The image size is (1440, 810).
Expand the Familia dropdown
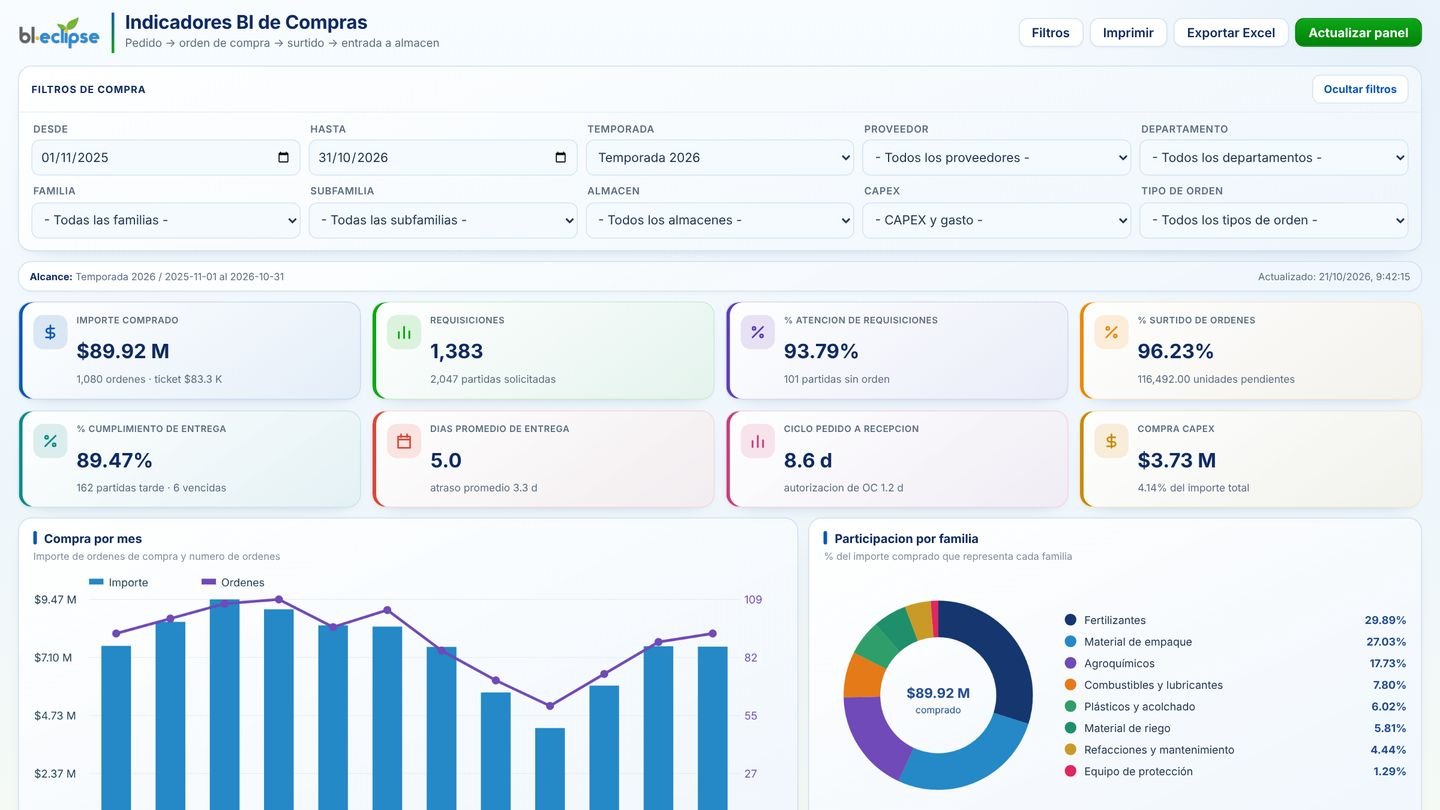(x=166, y=220)
